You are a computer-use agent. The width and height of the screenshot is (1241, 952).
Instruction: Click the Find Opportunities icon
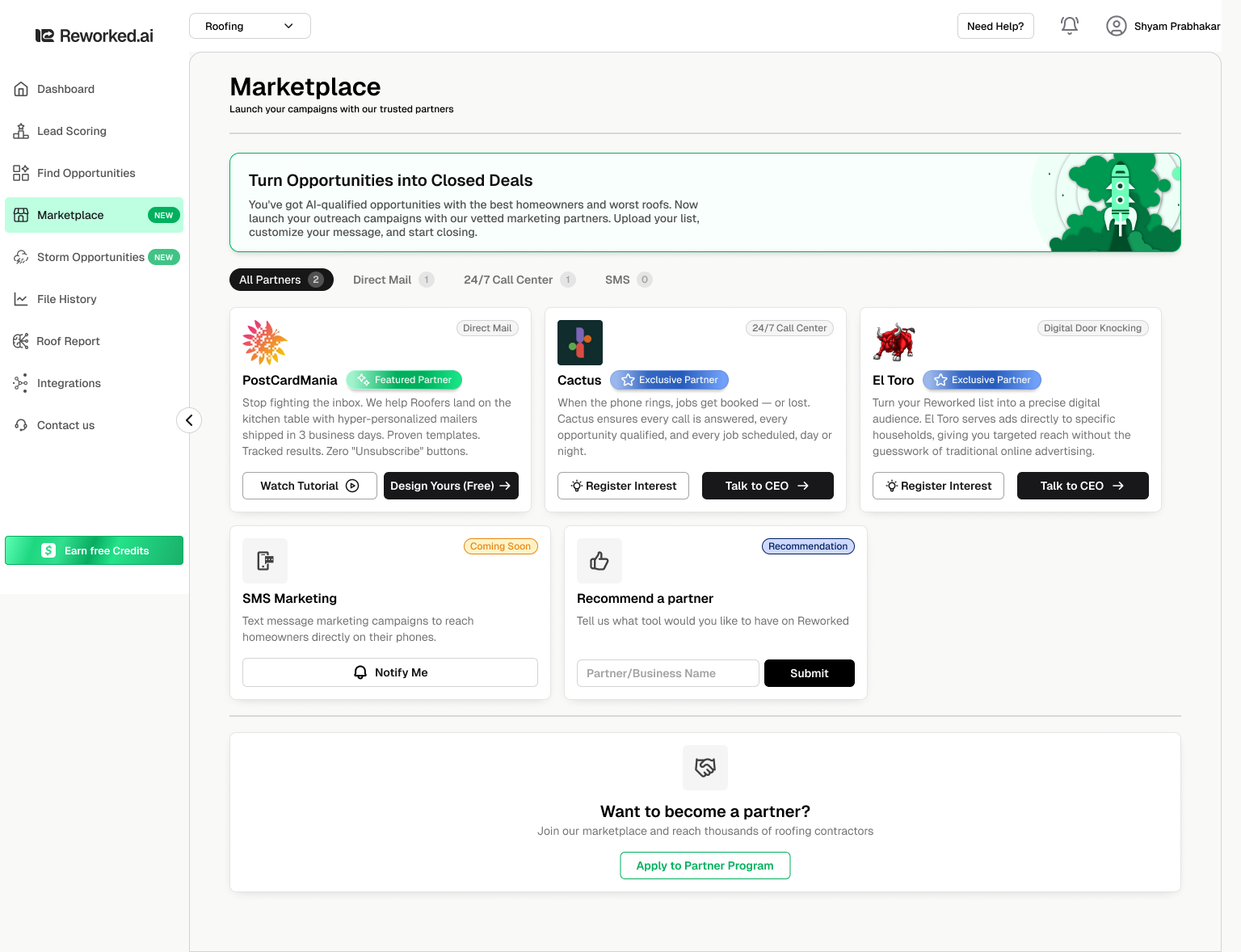click(x=21, y=173)
